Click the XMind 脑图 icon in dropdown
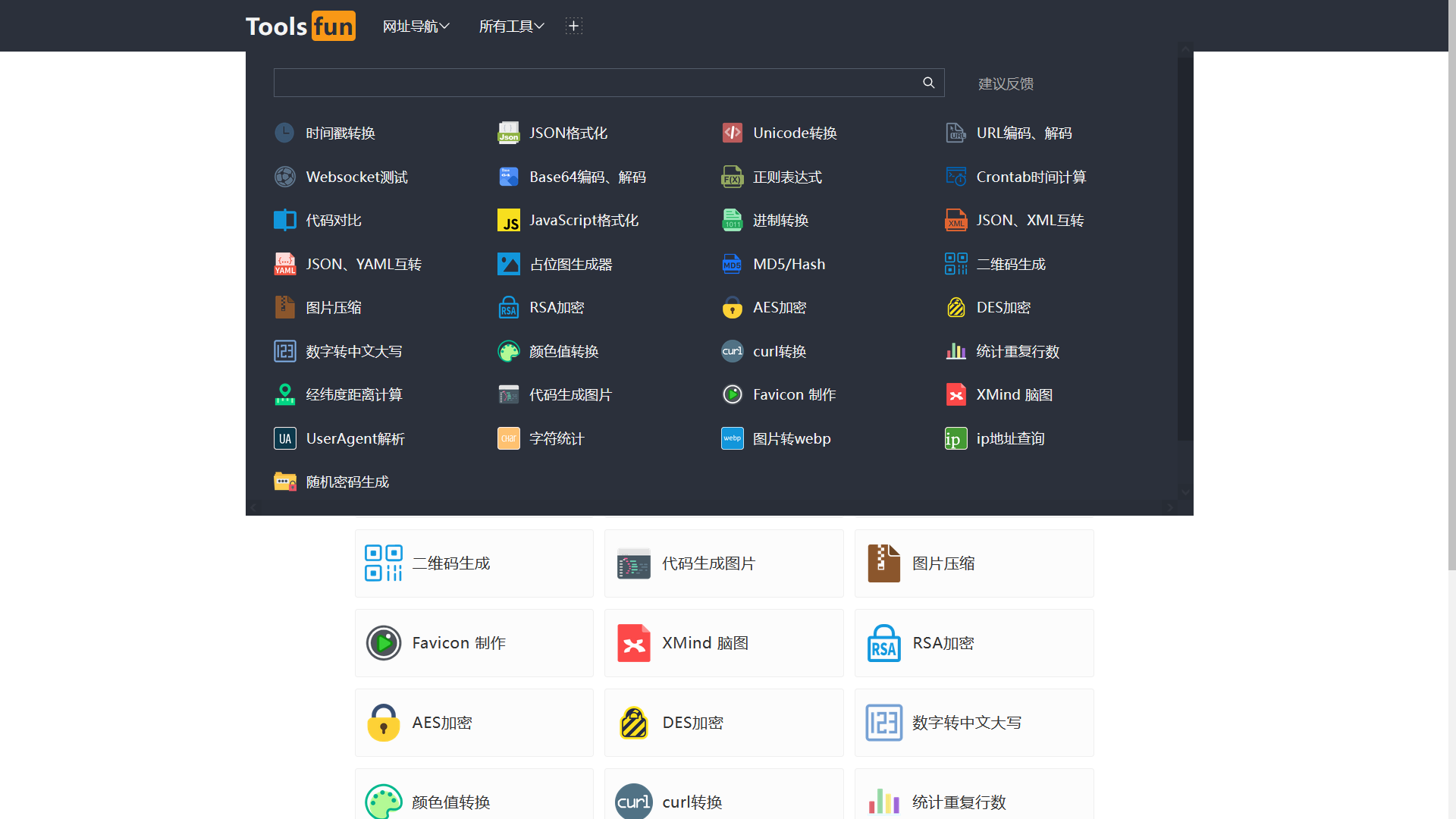Screen dimensions: 1456x819 point(955,394)
